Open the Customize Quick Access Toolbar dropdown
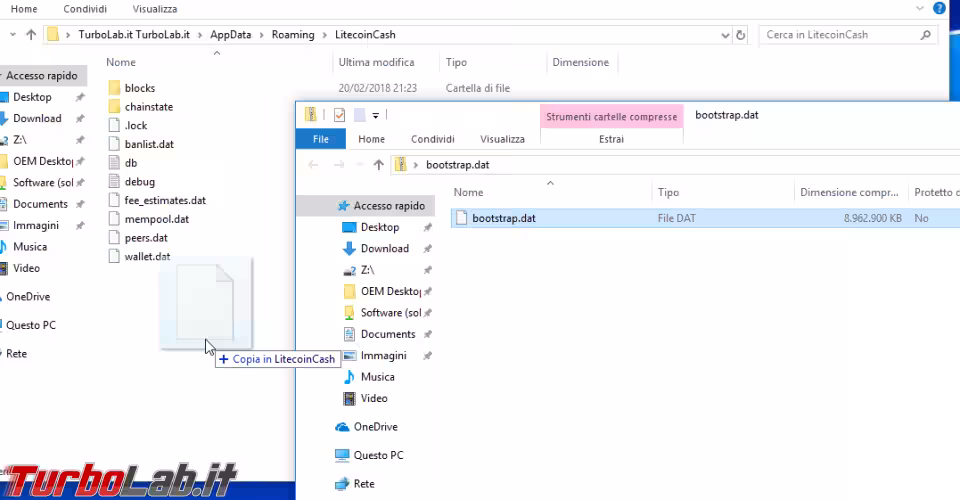Screen dimensions: 960x500 coord(375,115)
